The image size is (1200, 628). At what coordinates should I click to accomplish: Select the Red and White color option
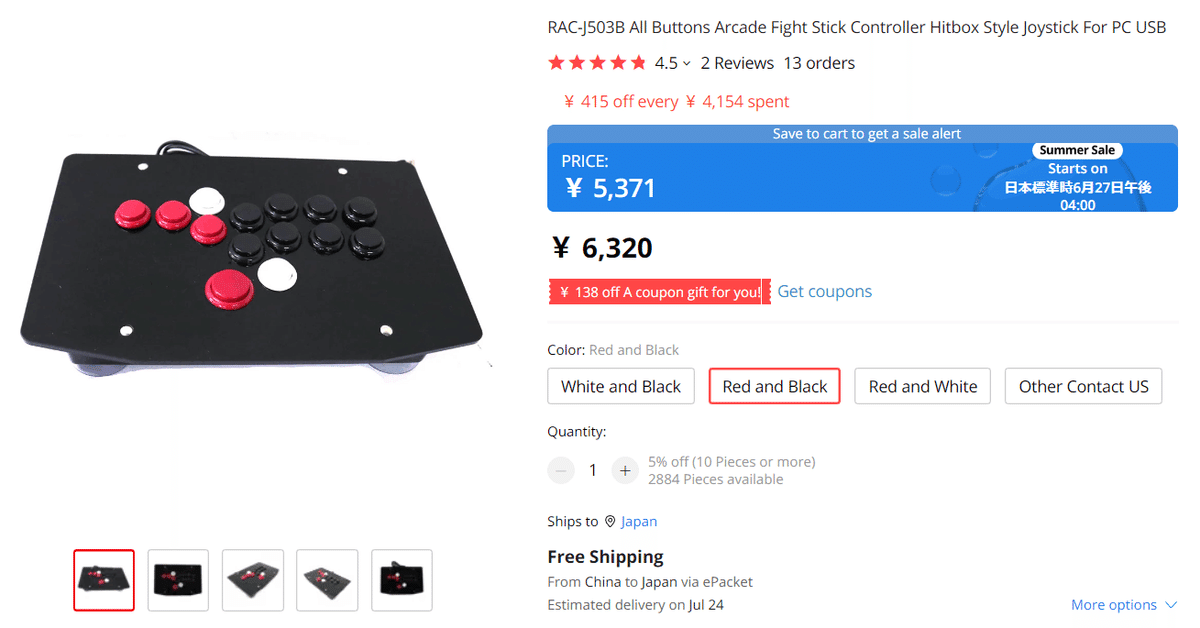pos(923,386)
